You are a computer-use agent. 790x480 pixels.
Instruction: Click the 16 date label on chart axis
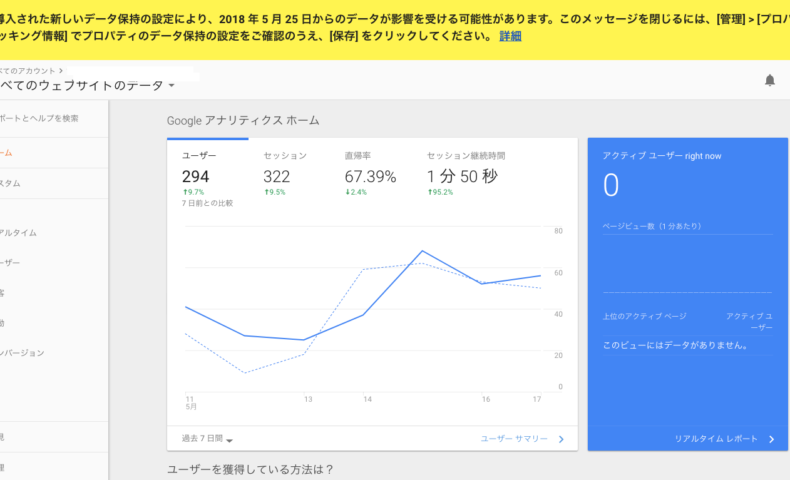[486, 399]
